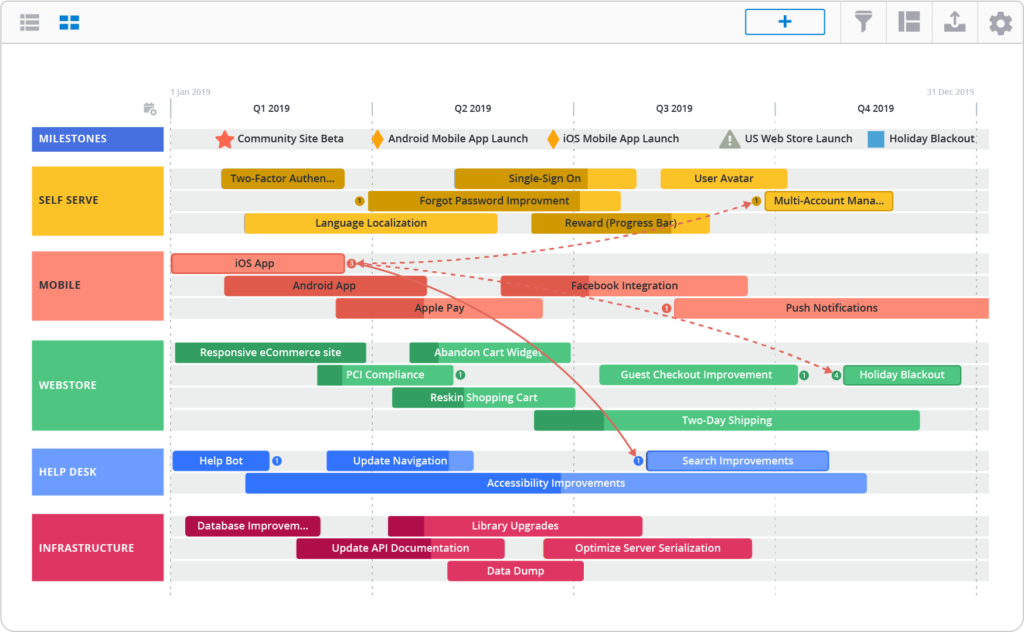1024x632 pixels.
Task: Open the iOS App bar in Mobile
Action: click(x=256, y=263)
